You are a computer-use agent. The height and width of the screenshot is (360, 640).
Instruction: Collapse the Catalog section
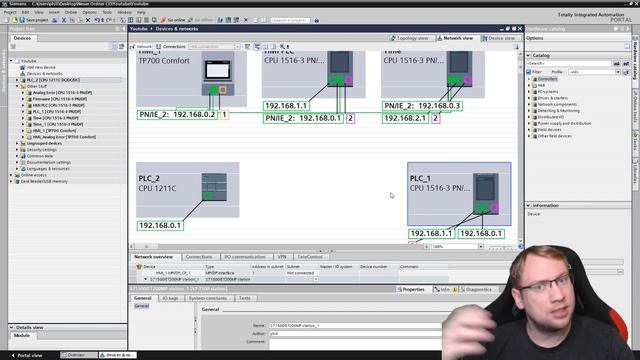click(x=529, y=55)
